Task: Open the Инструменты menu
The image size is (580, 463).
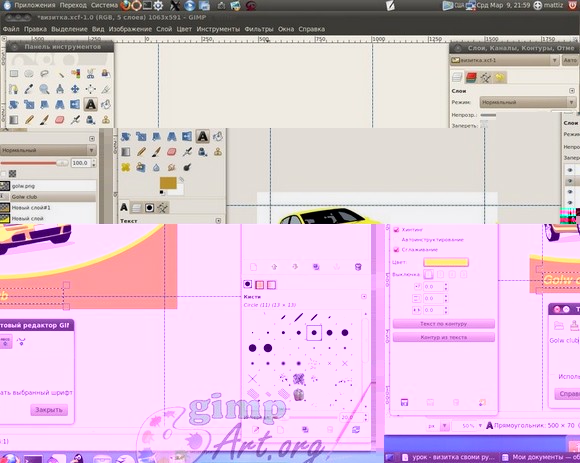Action: [x=218, y=29]
